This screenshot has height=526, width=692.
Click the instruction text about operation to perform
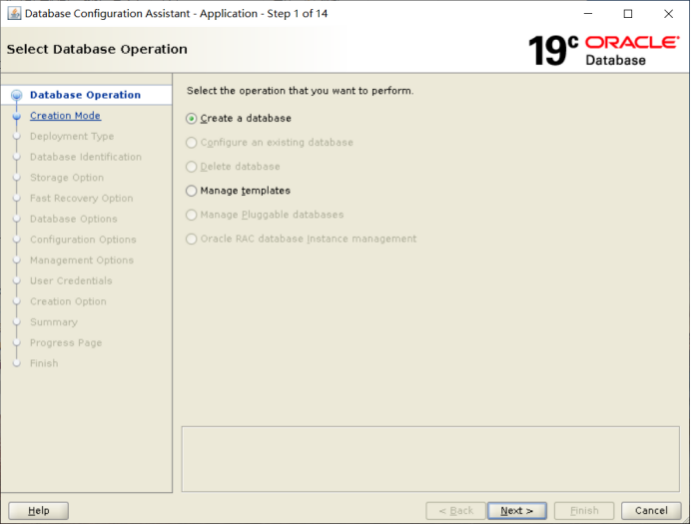tap(300, 91)
